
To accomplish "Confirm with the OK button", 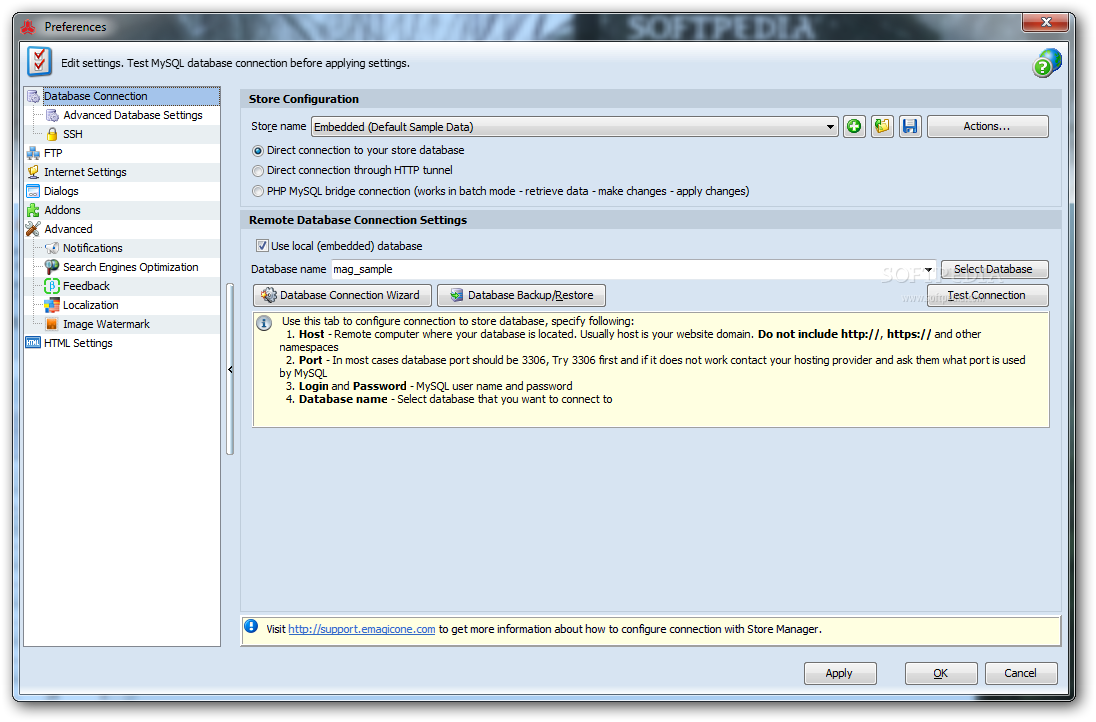I will 941,674.
